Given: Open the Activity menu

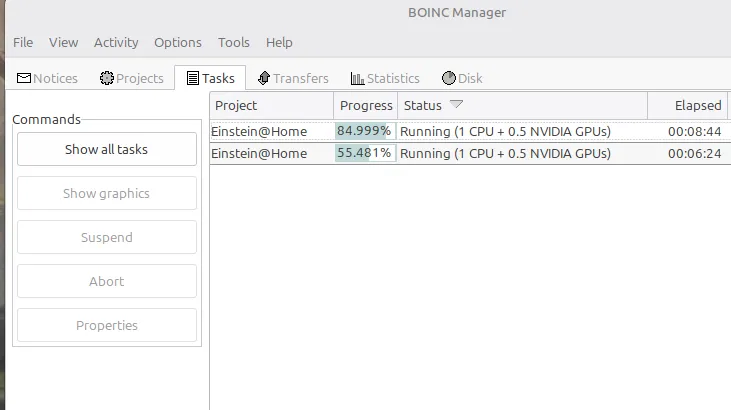Looking at the screenshot, I should tap(116, 42).
